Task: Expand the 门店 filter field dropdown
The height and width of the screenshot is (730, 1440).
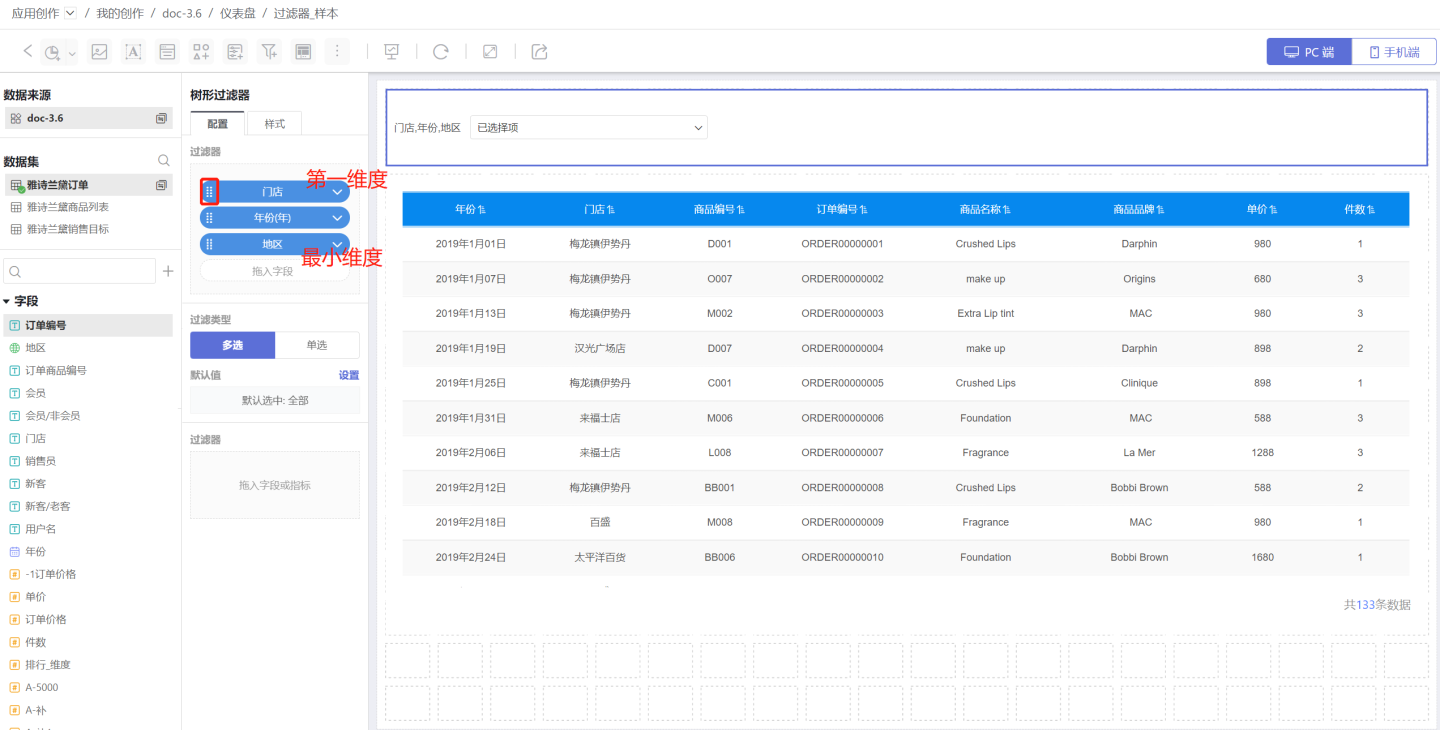Action: tap(338, 191)
